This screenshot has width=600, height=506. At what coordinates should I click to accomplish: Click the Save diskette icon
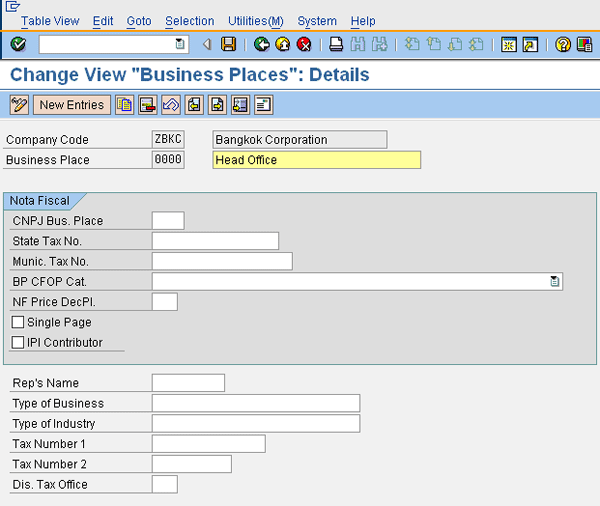[229, 44]
